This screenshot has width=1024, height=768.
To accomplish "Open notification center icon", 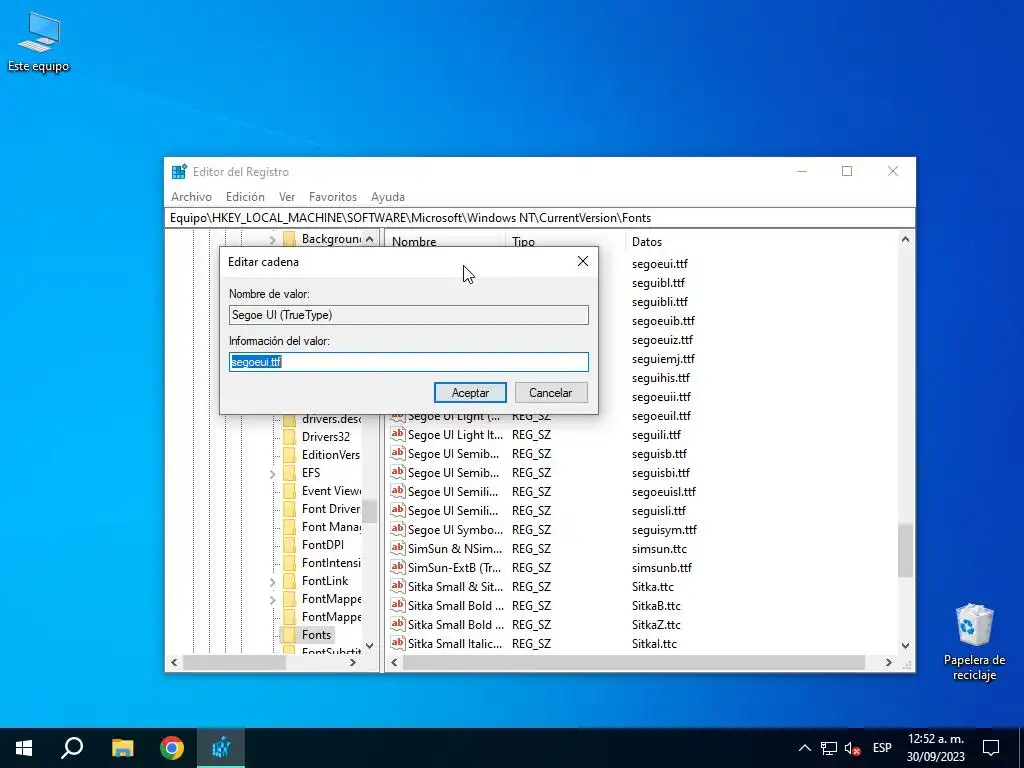I will (991, 748).
